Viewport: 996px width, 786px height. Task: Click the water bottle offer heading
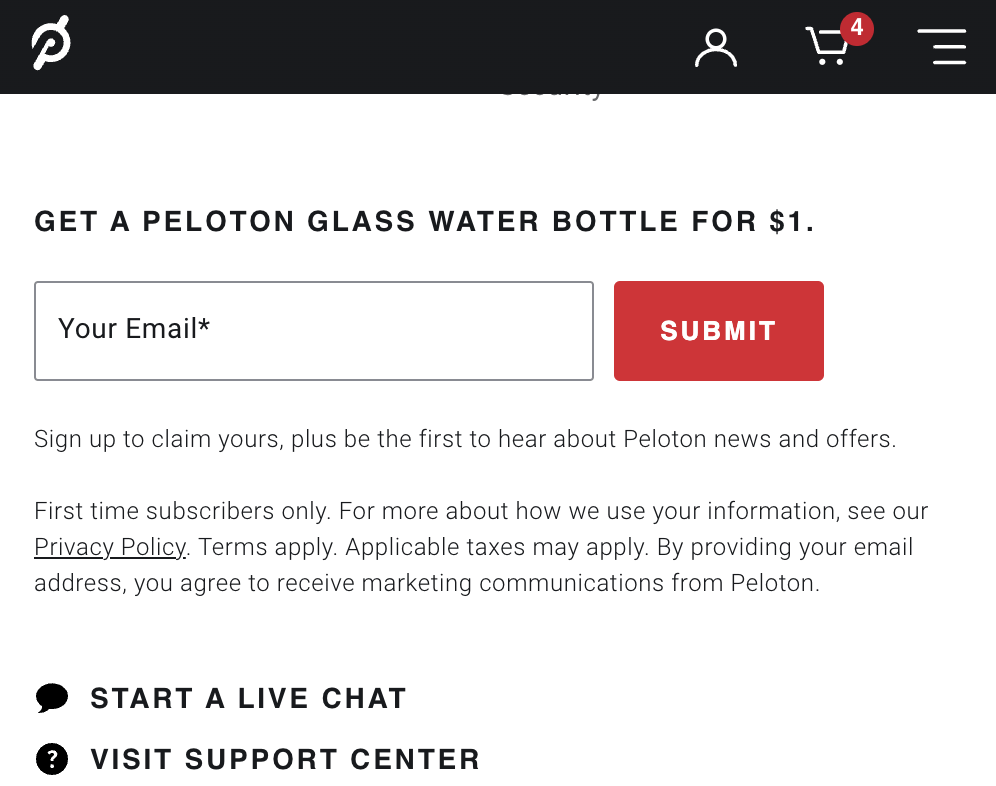[424, 222]
